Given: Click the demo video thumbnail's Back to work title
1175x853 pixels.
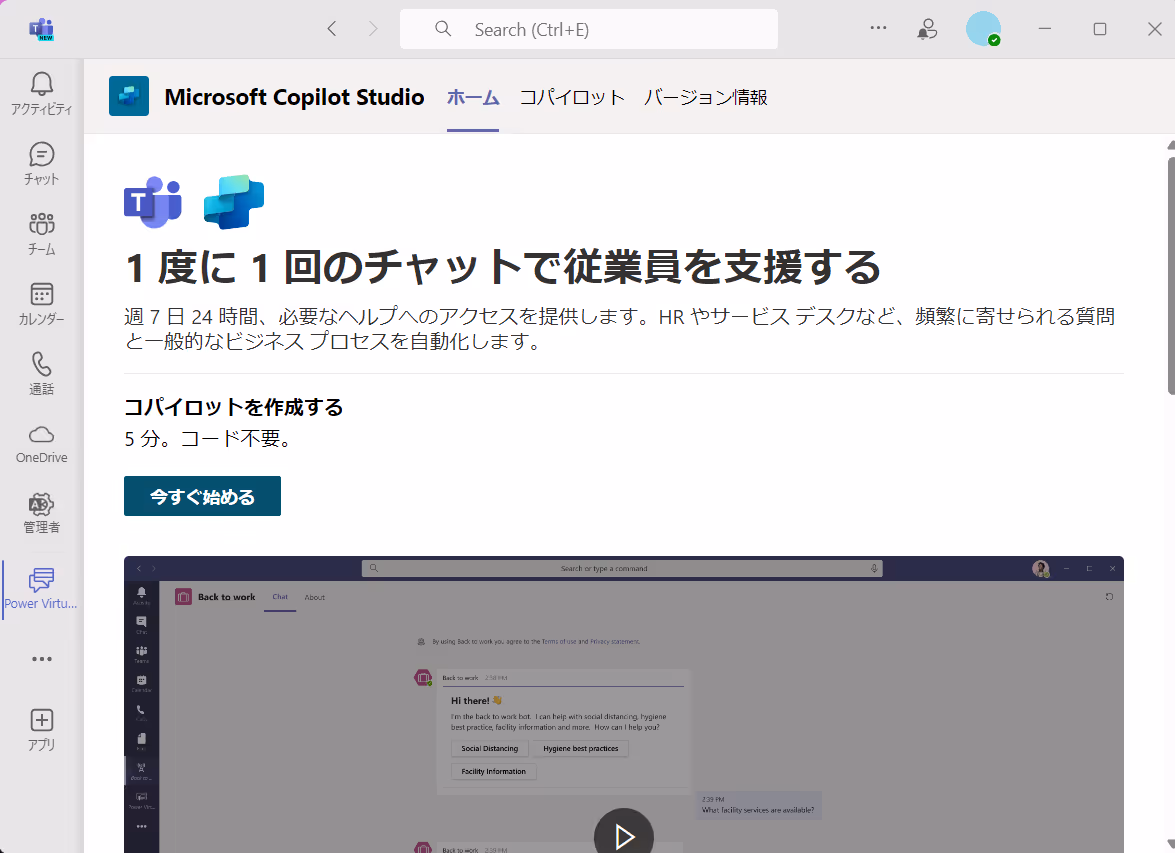Looking at the screenshot, I should click(x=226, y=597).
